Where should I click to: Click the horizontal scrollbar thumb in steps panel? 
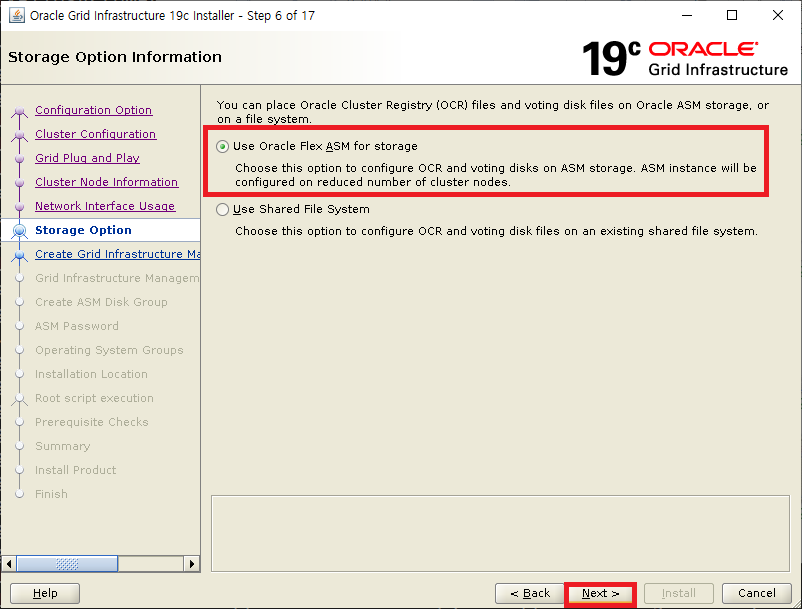point(67,564)
